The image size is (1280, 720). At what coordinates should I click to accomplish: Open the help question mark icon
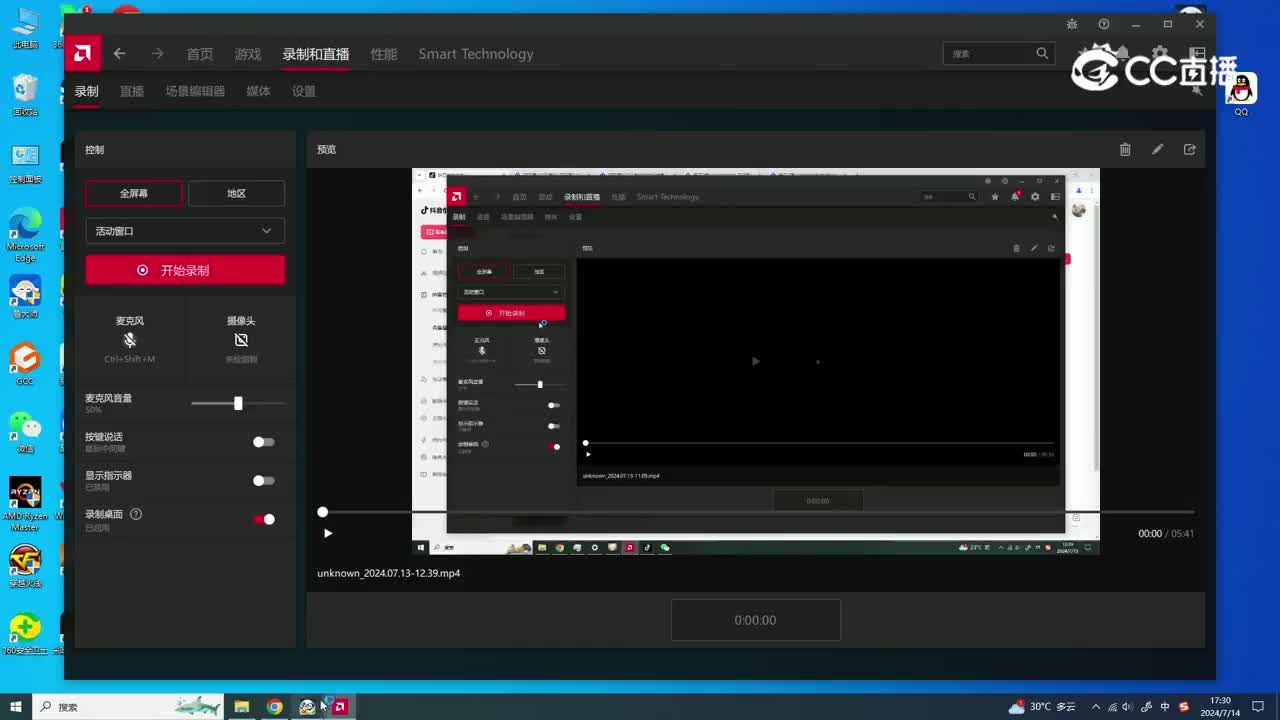tap(1104, 24)
